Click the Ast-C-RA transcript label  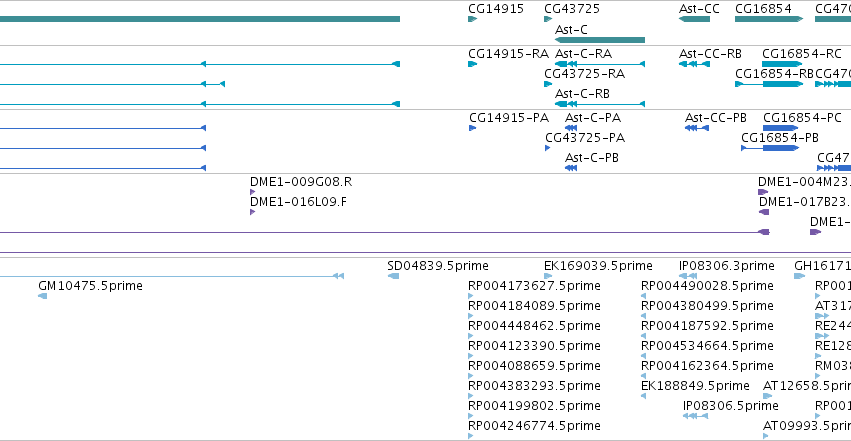pos(583,54)
